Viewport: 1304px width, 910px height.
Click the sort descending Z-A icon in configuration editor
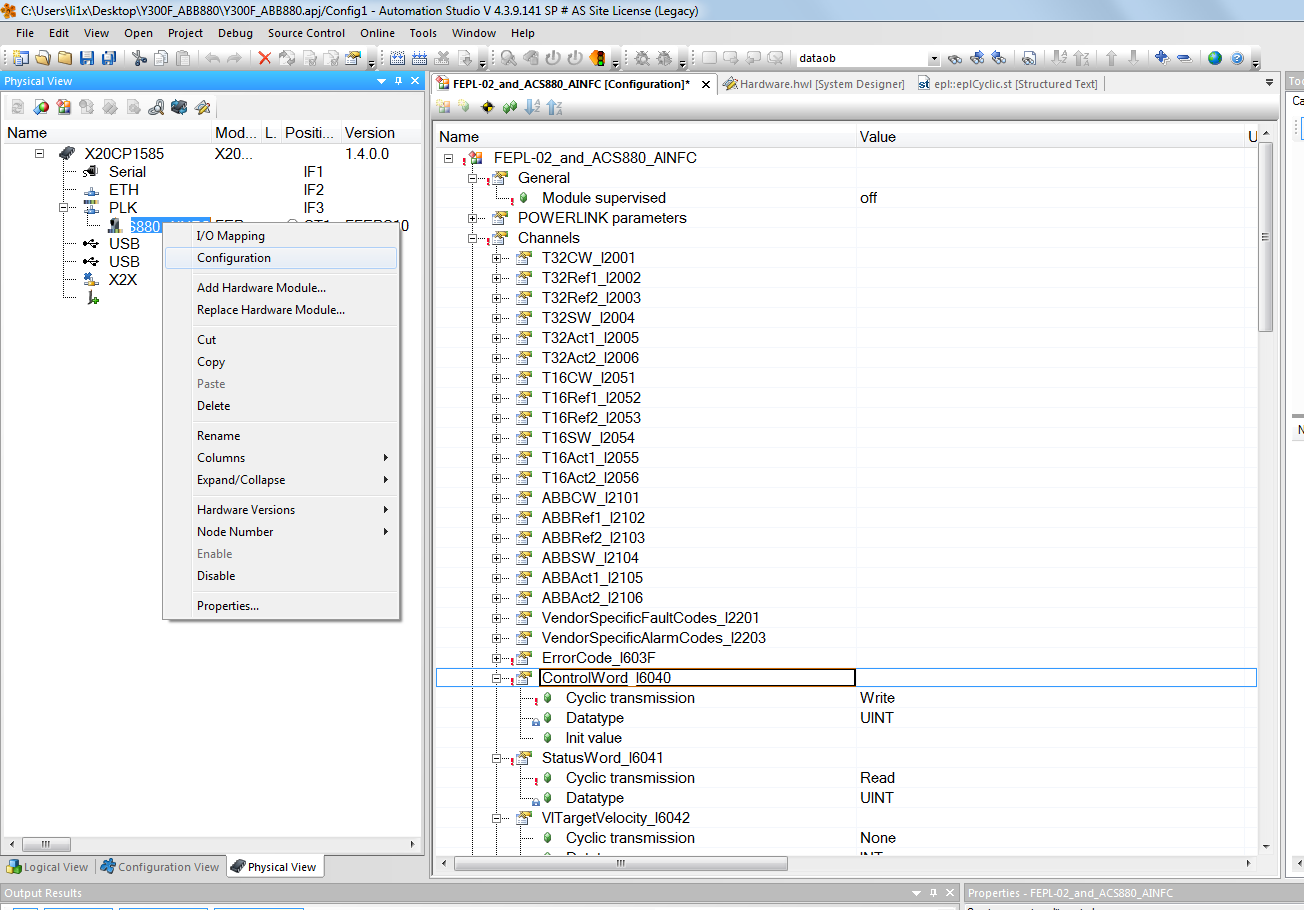555,107
